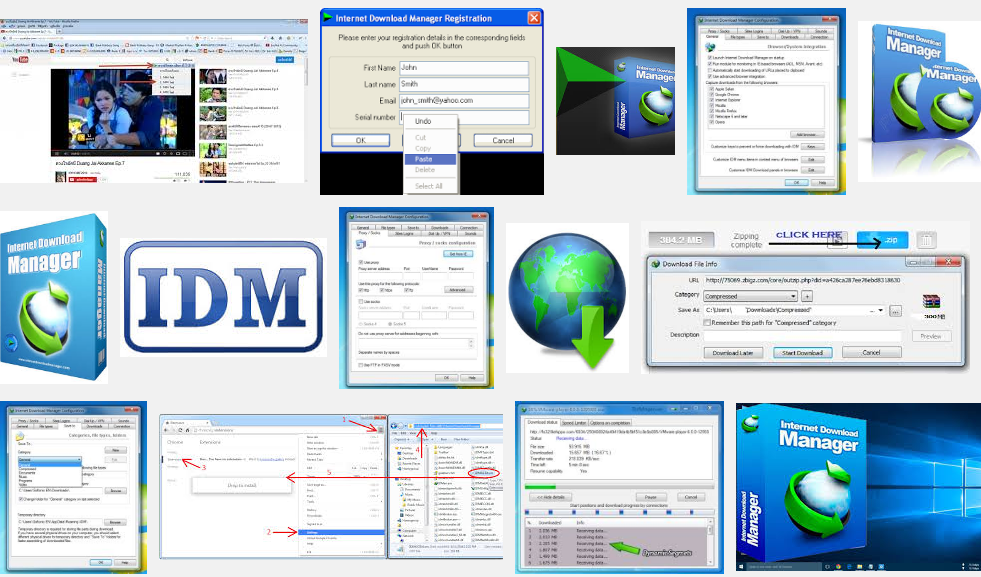The height and width of the screenshot is (577, 981).
Task: Click the Hide details button
Action: coord(551,497)
